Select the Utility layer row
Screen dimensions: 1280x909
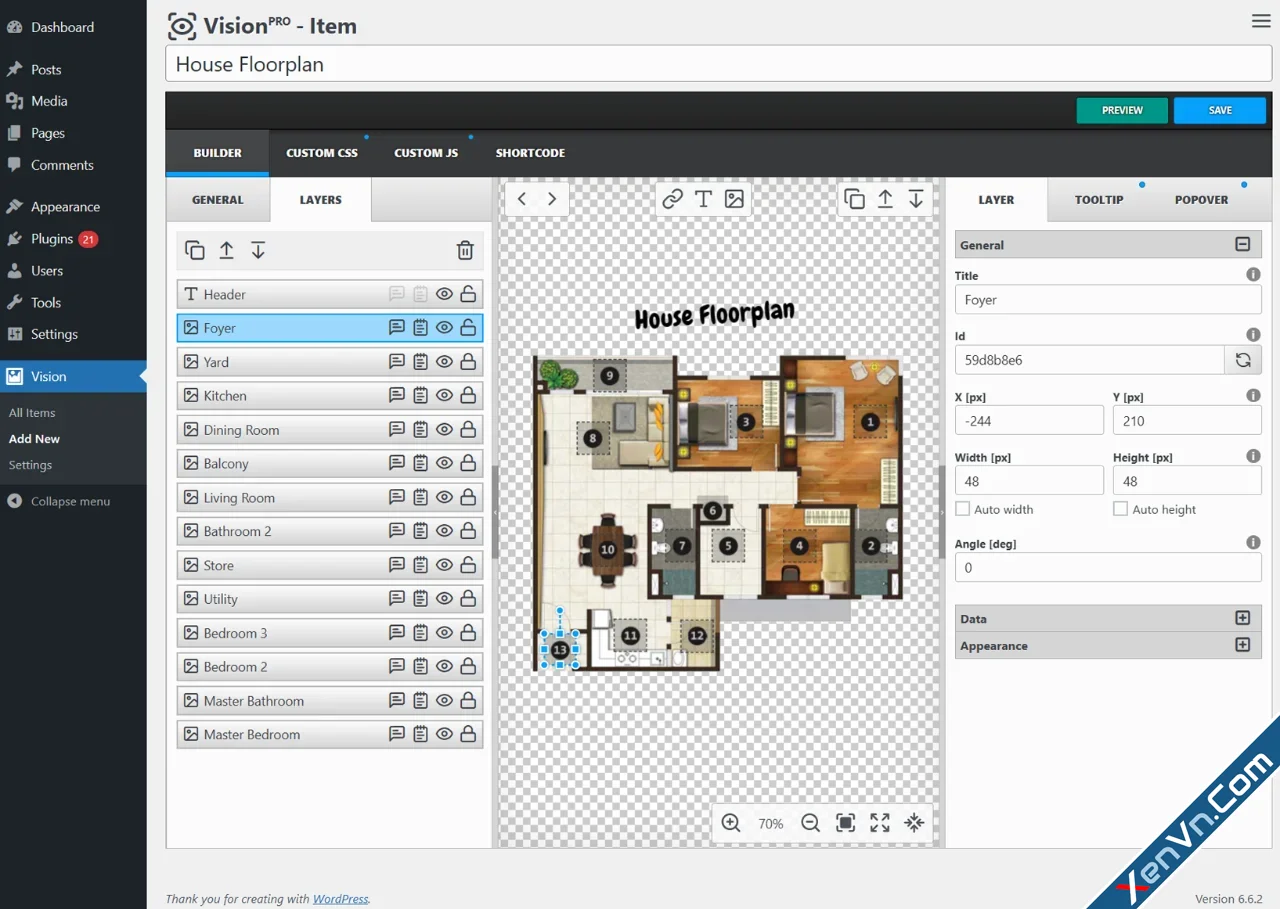330,599
